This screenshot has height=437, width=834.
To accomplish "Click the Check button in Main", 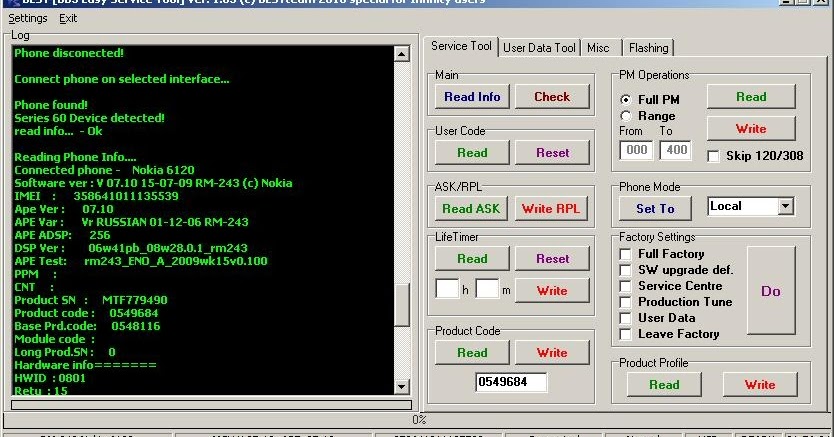I will tap(552, 97).
